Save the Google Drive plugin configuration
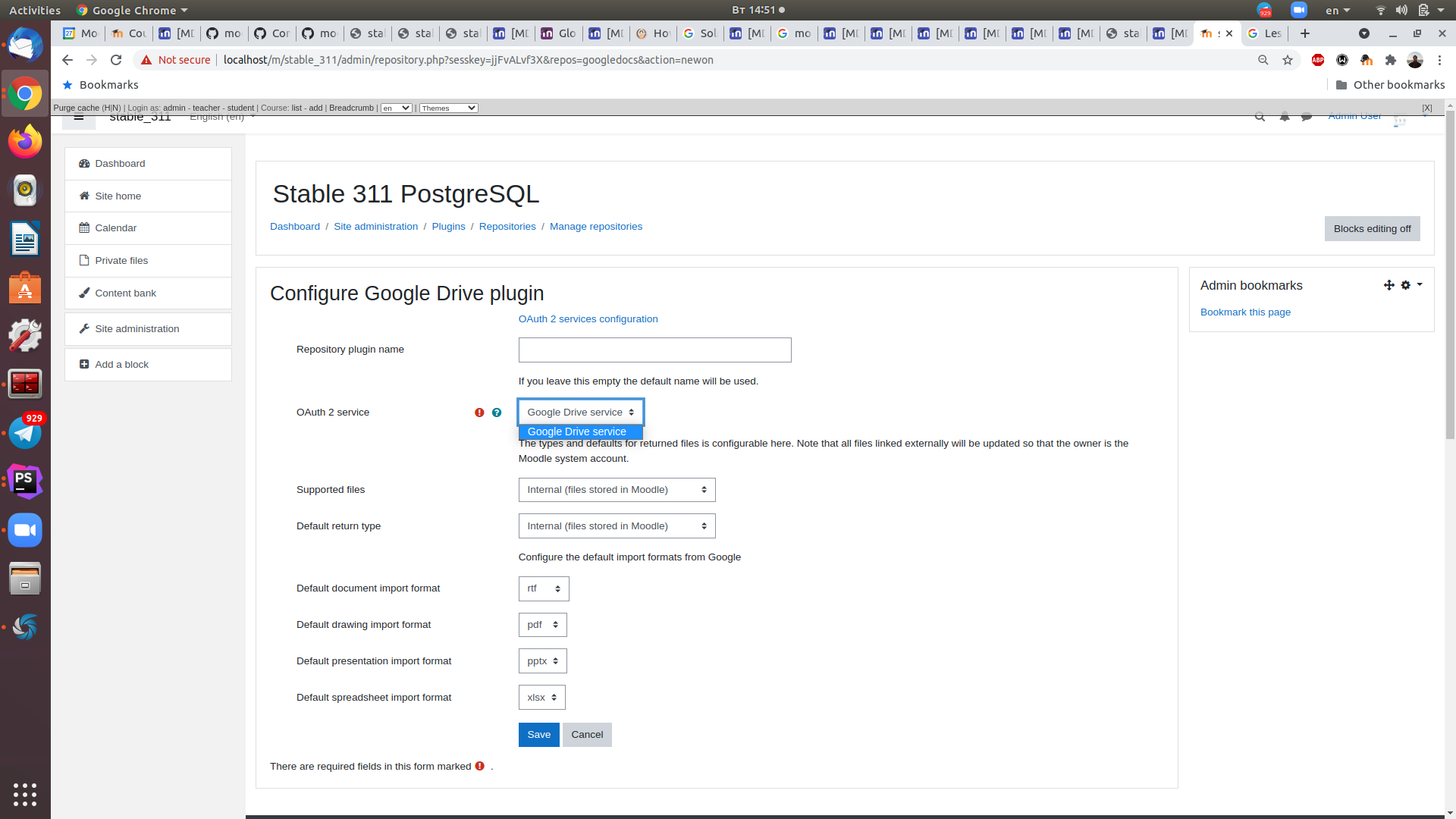The width and height of the screenshot is (1456, 819). click(538, 735)
